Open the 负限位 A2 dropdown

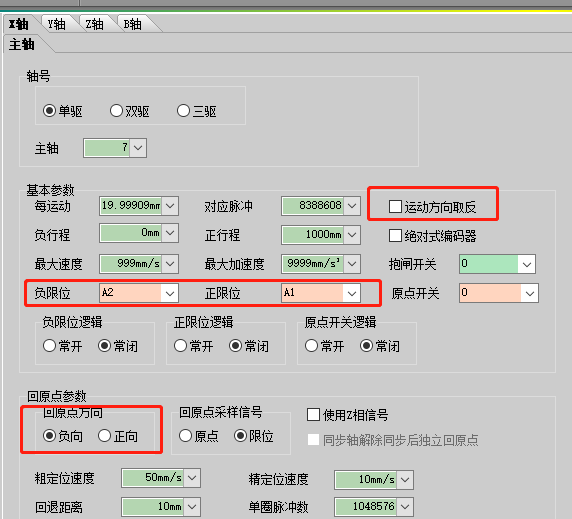click(170, 293)
